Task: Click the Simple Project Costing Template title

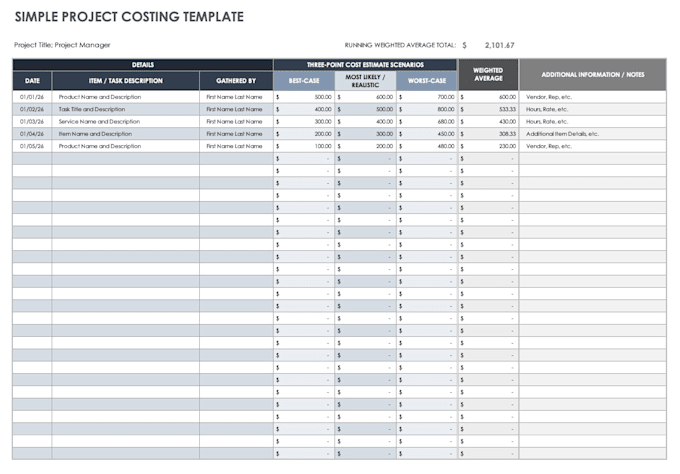Action: click(129, 17)
